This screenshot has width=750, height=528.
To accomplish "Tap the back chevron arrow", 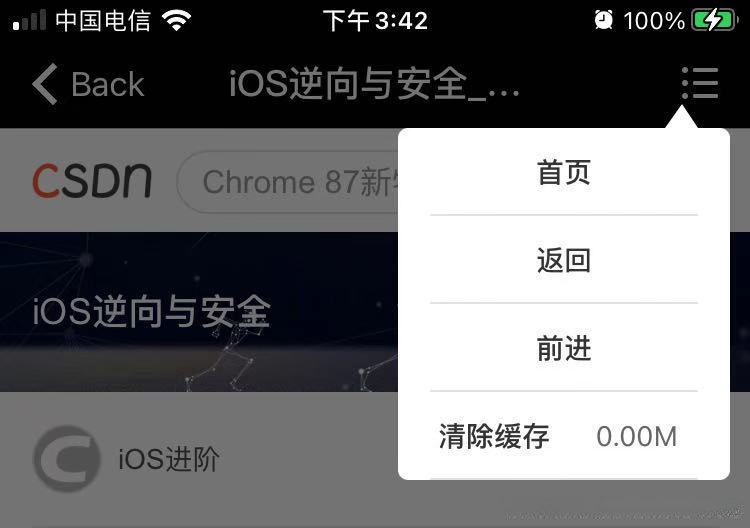I will pyautogui.click(x=45, y=84).
